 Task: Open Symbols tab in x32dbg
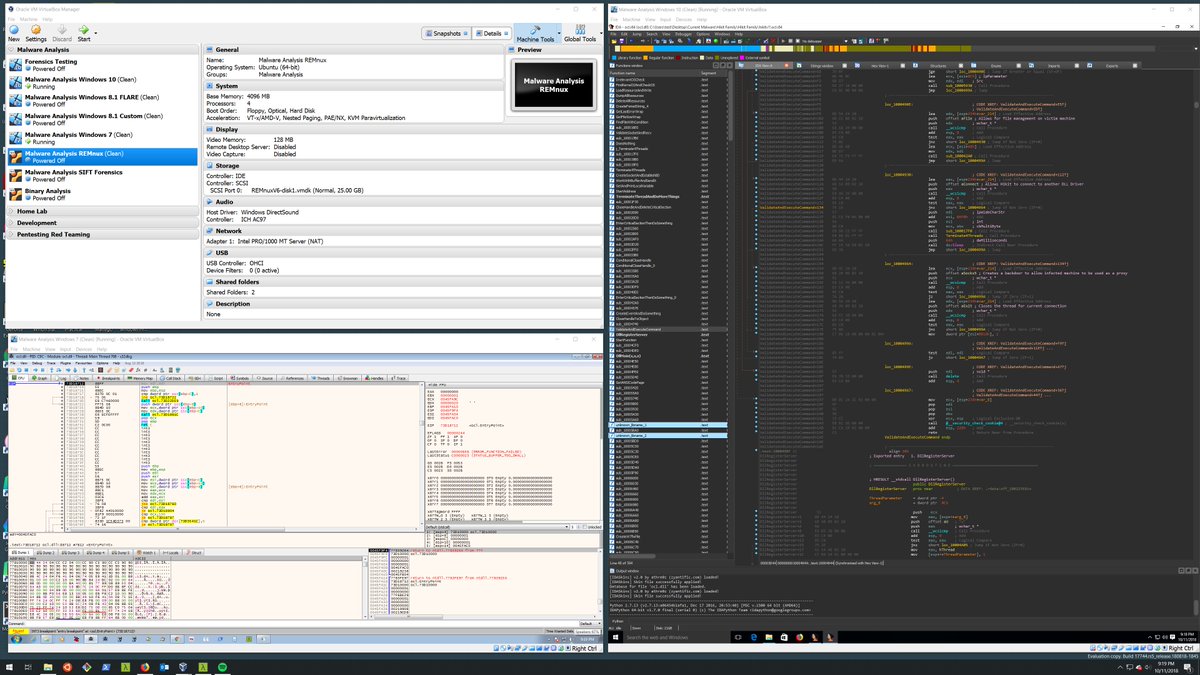[x=241, y=378]
